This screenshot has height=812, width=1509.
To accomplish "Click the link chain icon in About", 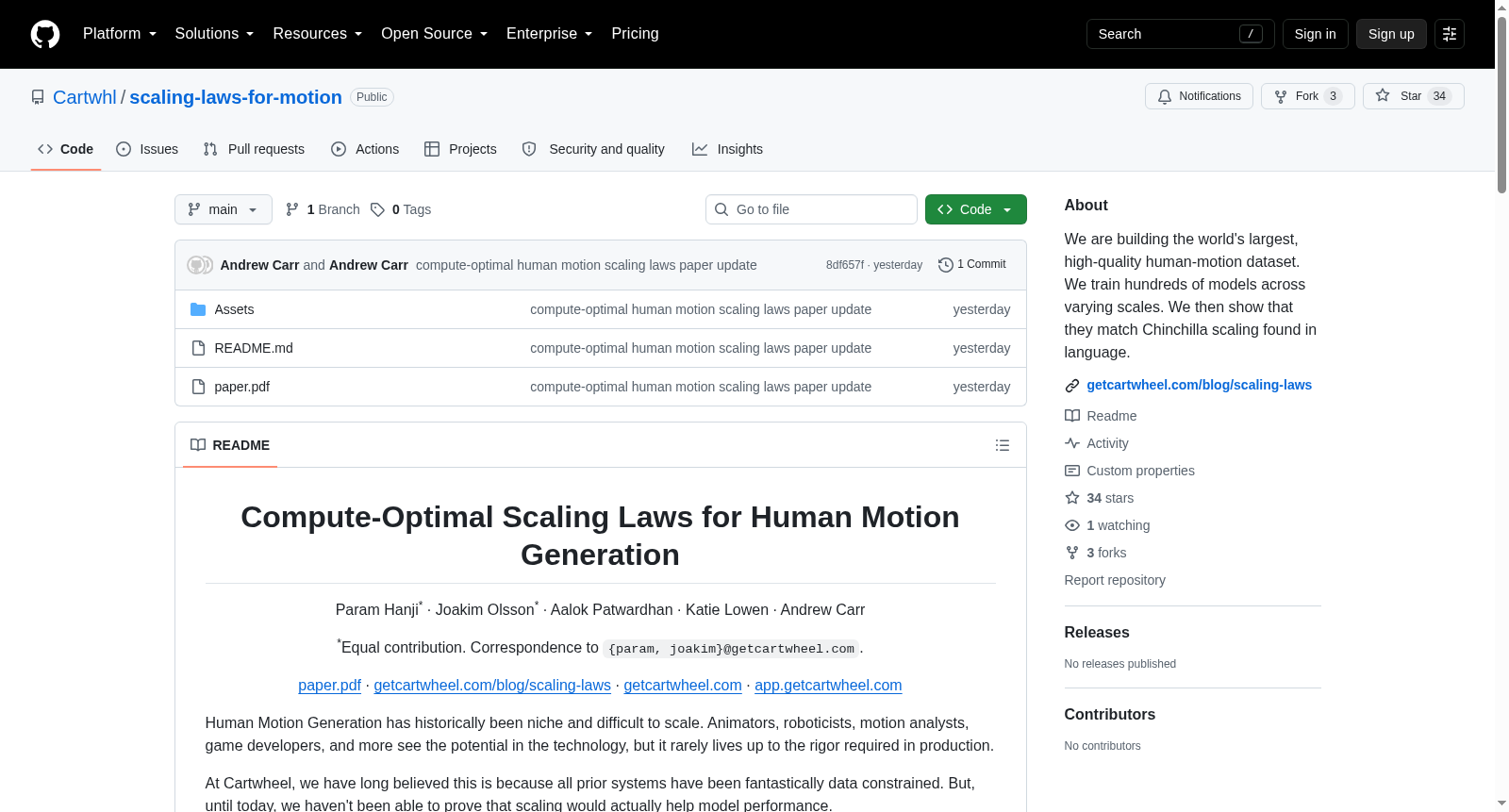I will coord(1072,386).
